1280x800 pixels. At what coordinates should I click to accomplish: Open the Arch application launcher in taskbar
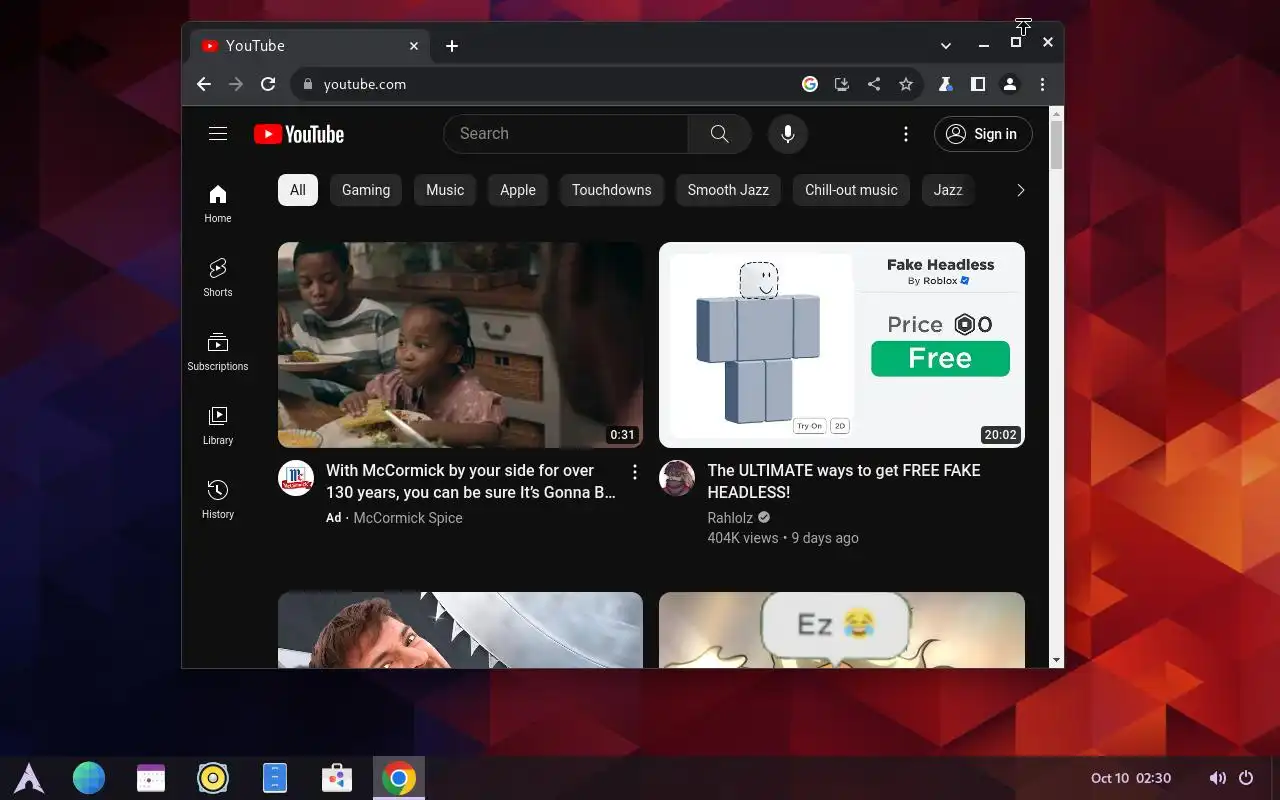[28, 778]
